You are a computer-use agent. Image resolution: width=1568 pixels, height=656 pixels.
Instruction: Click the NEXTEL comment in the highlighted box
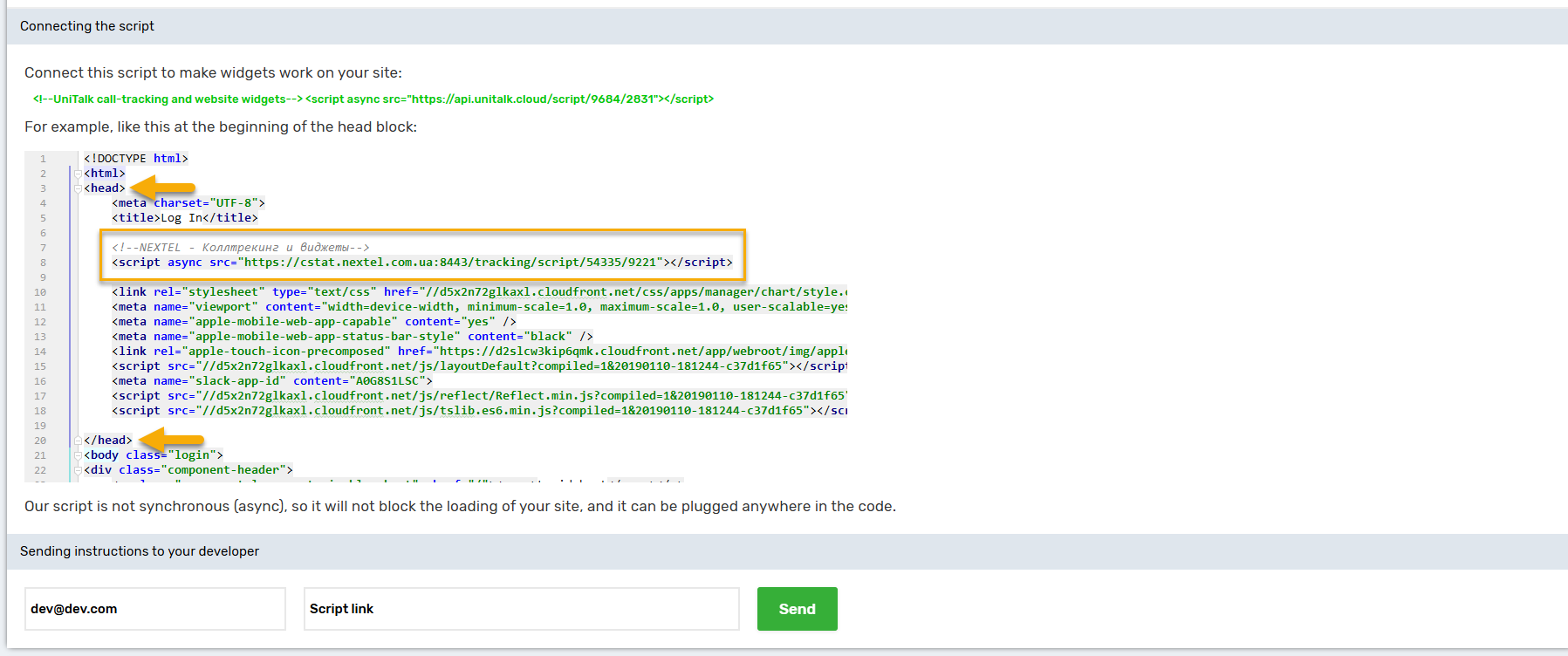tap(241, 248)
